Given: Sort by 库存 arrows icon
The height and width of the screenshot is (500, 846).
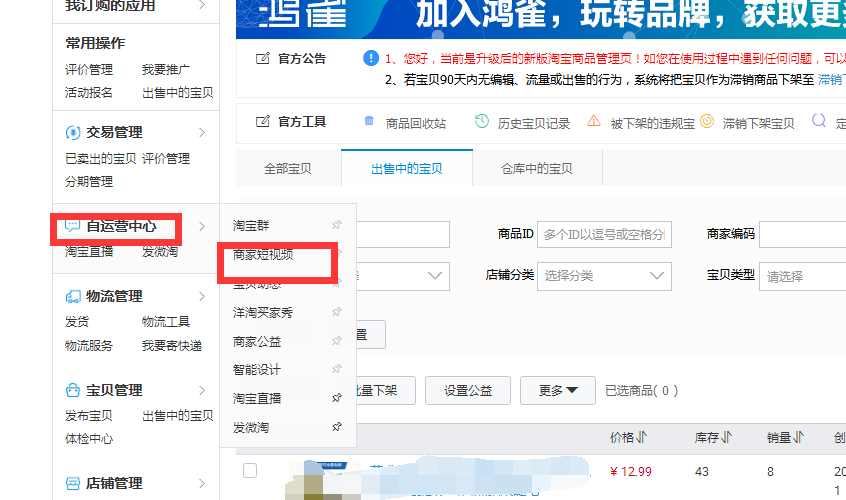Looking at the screenshot, I should point(727,437).
